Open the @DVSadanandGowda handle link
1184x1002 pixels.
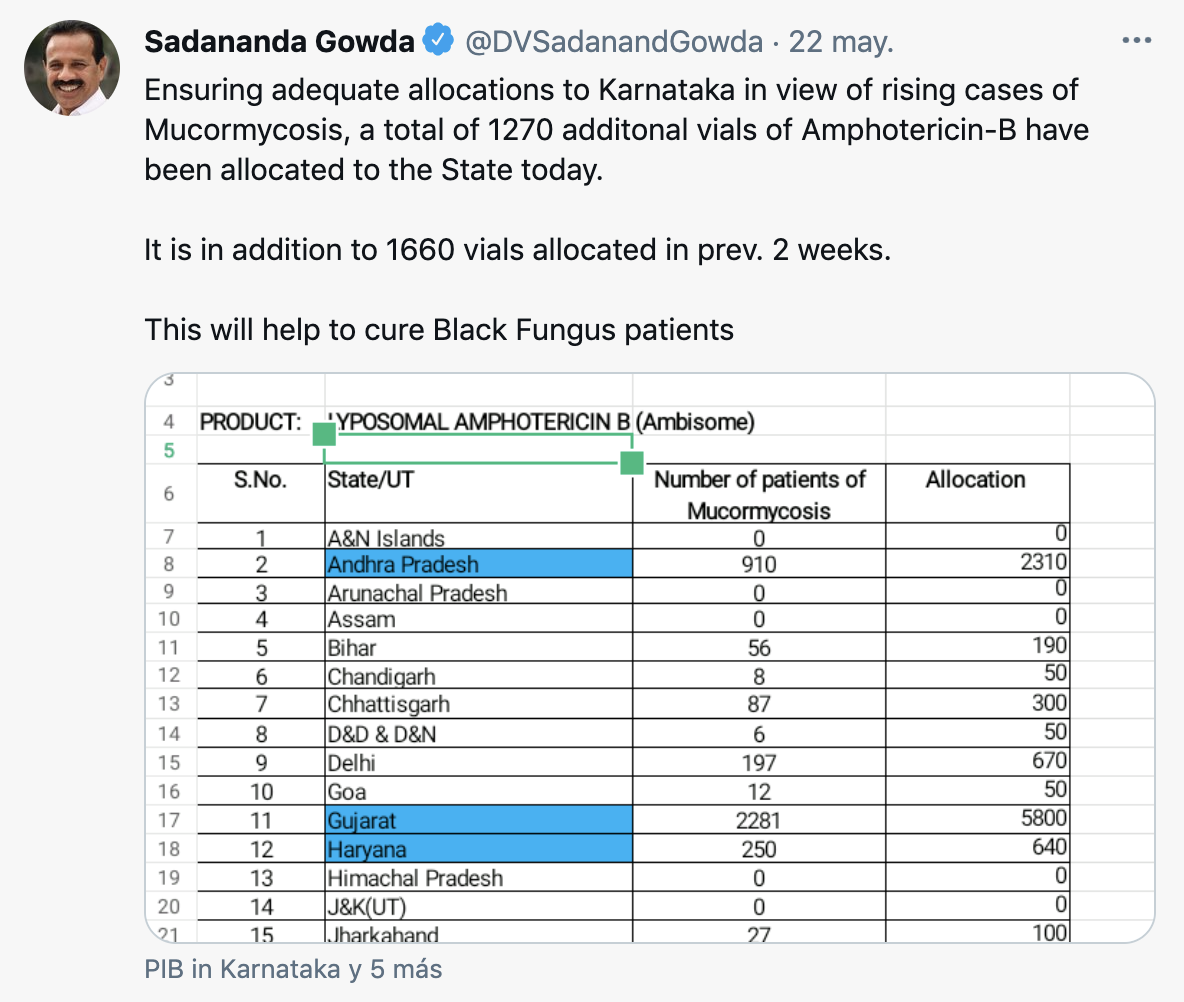tap(612, 41)
